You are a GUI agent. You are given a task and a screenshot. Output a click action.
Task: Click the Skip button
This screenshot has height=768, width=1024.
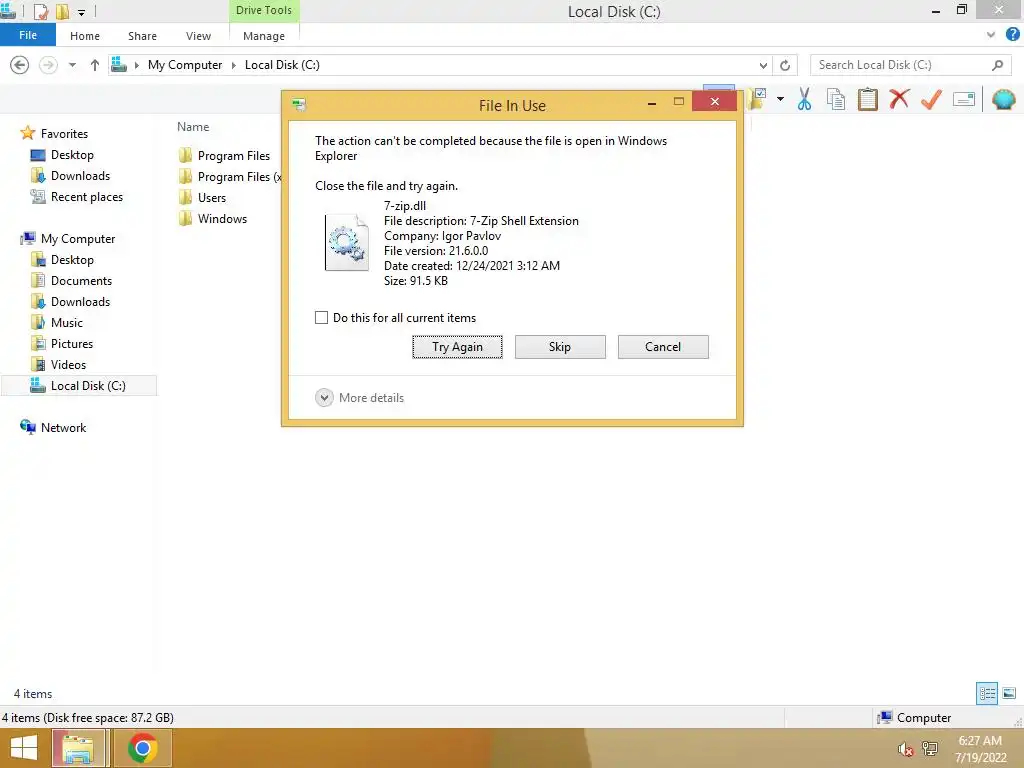tap(560, 347)
